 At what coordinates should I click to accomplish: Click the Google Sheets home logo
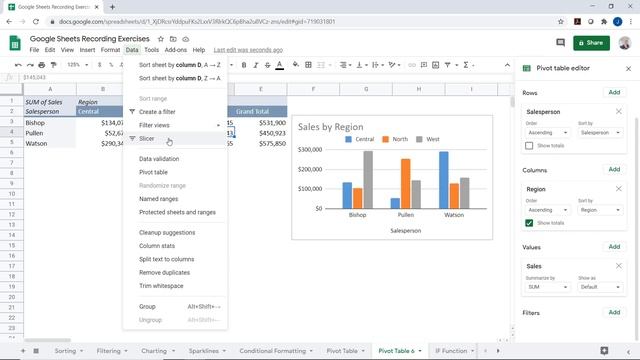pos(15,43)
